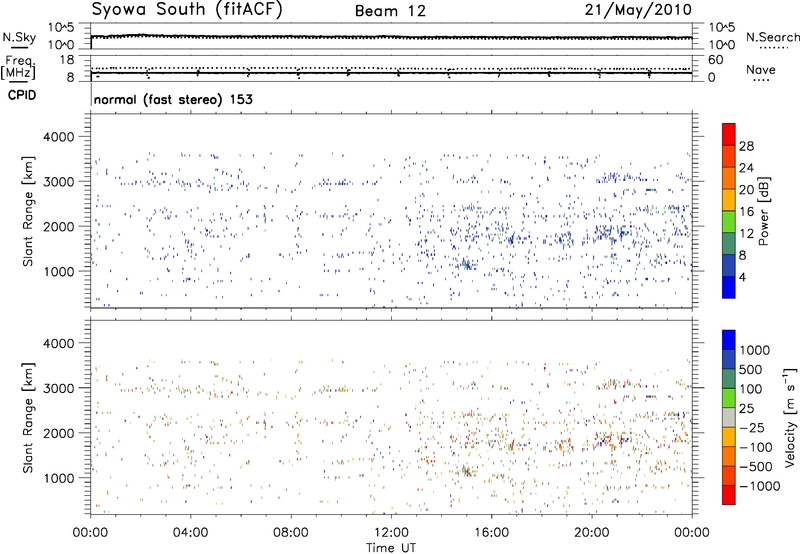Click the "Nave" legend label
Viewport: 800px width, 554px height.
761,70
